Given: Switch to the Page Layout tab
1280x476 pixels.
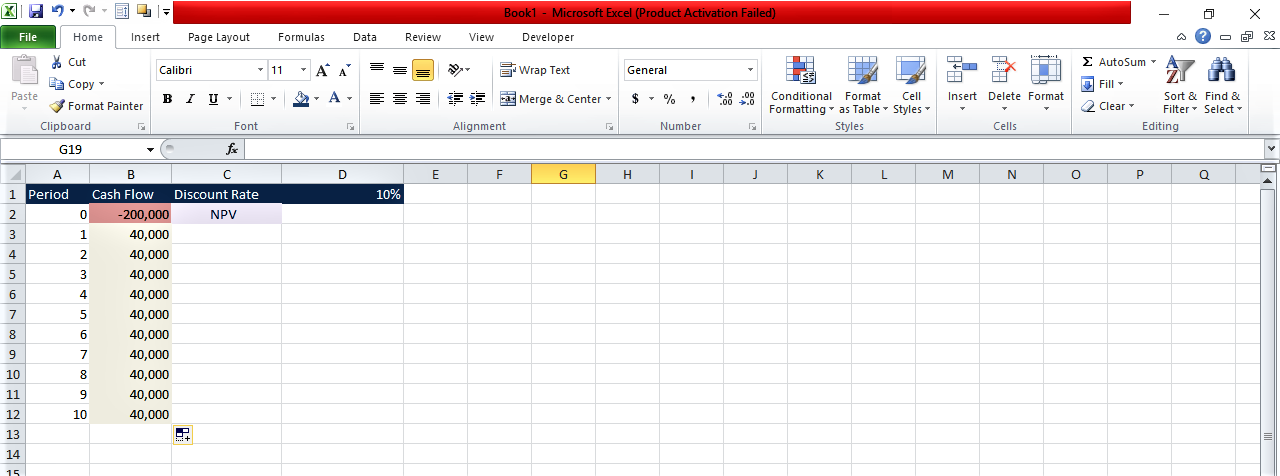Looking at the screenshot, I should (x=219, y=37).
